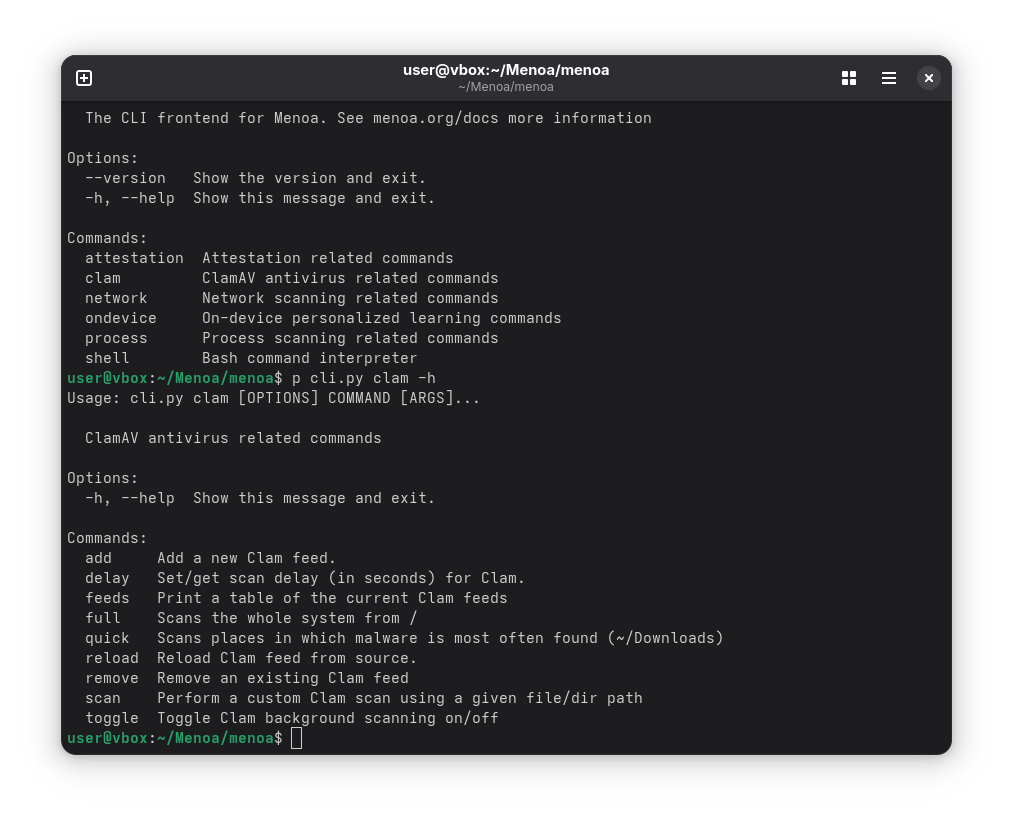Click the 'add' subcommand row
1013x822 pixels.
[210, 558]
